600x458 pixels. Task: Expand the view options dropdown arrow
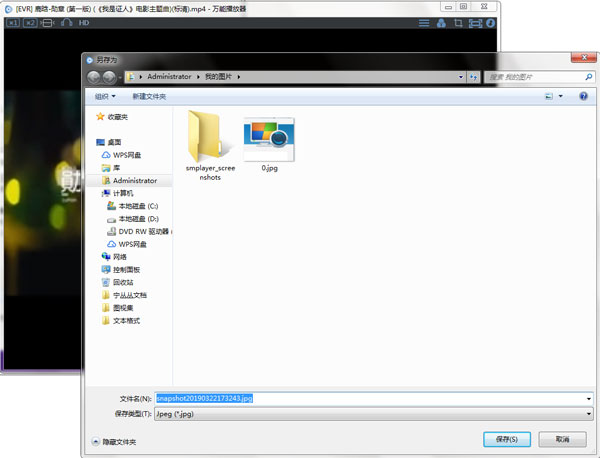(563, 96)
